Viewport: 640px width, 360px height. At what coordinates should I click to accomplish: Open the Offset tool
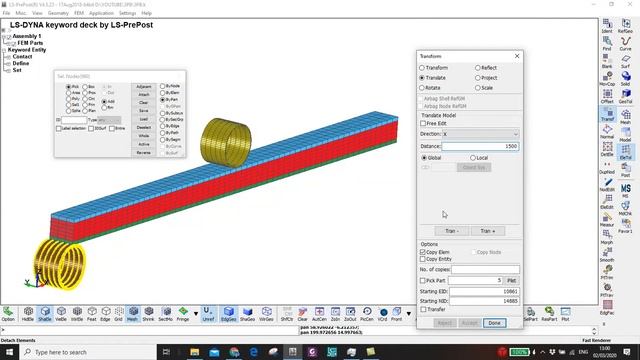tap(607, 96)
